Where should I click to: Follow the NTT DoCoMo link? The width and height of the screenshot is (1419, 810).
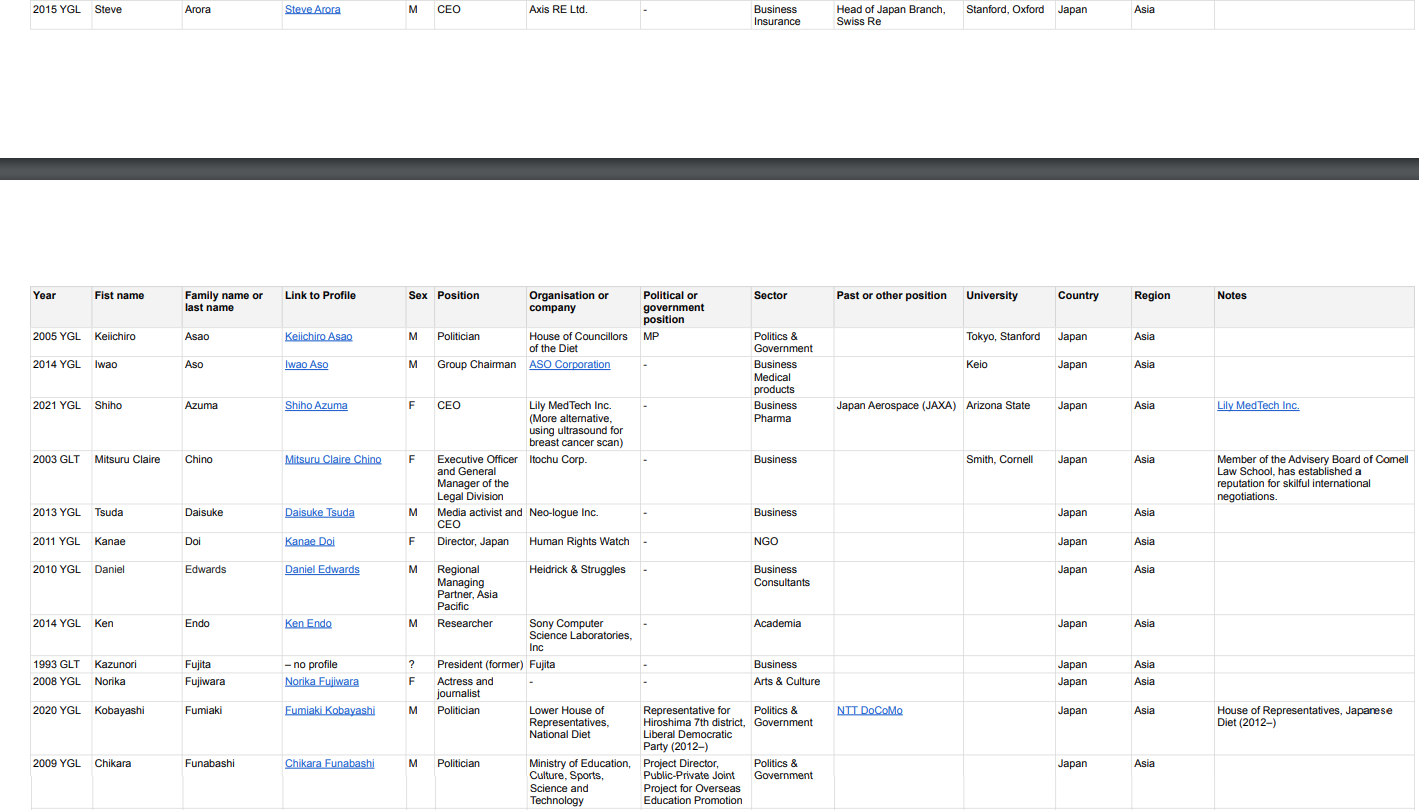point(869,710)
